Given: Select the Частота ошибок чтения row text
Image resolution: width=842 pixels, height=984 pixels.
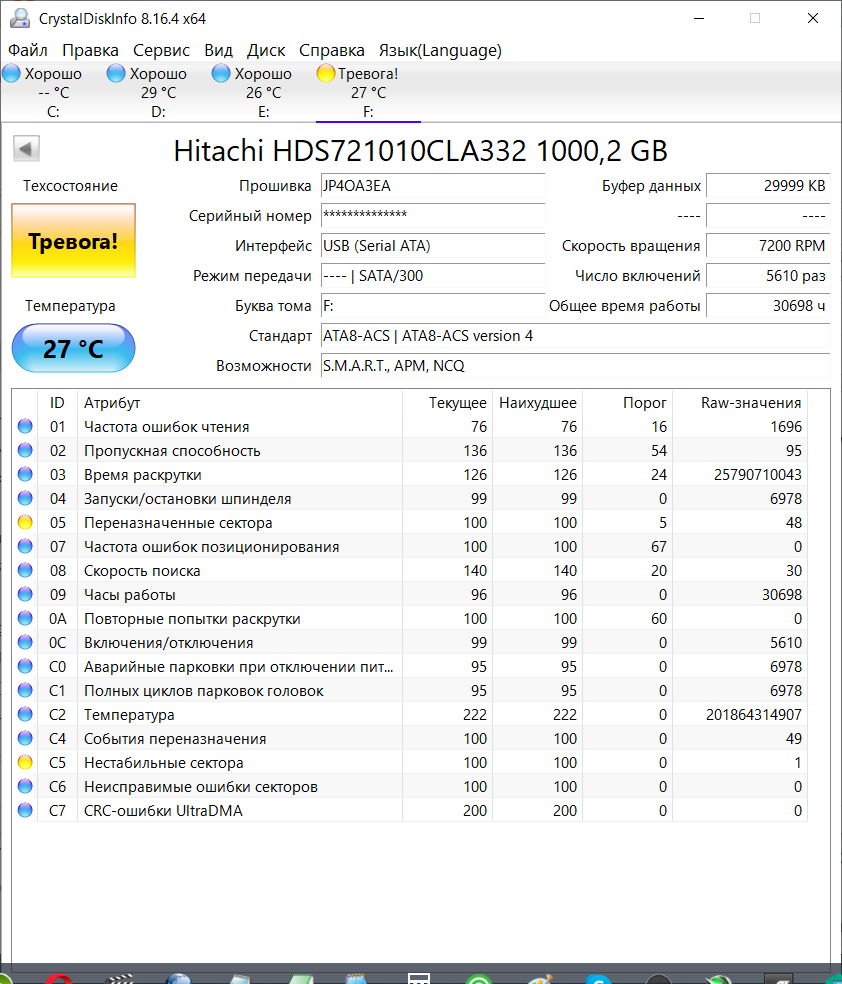Looking at the screenshot, I should [167, 427].
